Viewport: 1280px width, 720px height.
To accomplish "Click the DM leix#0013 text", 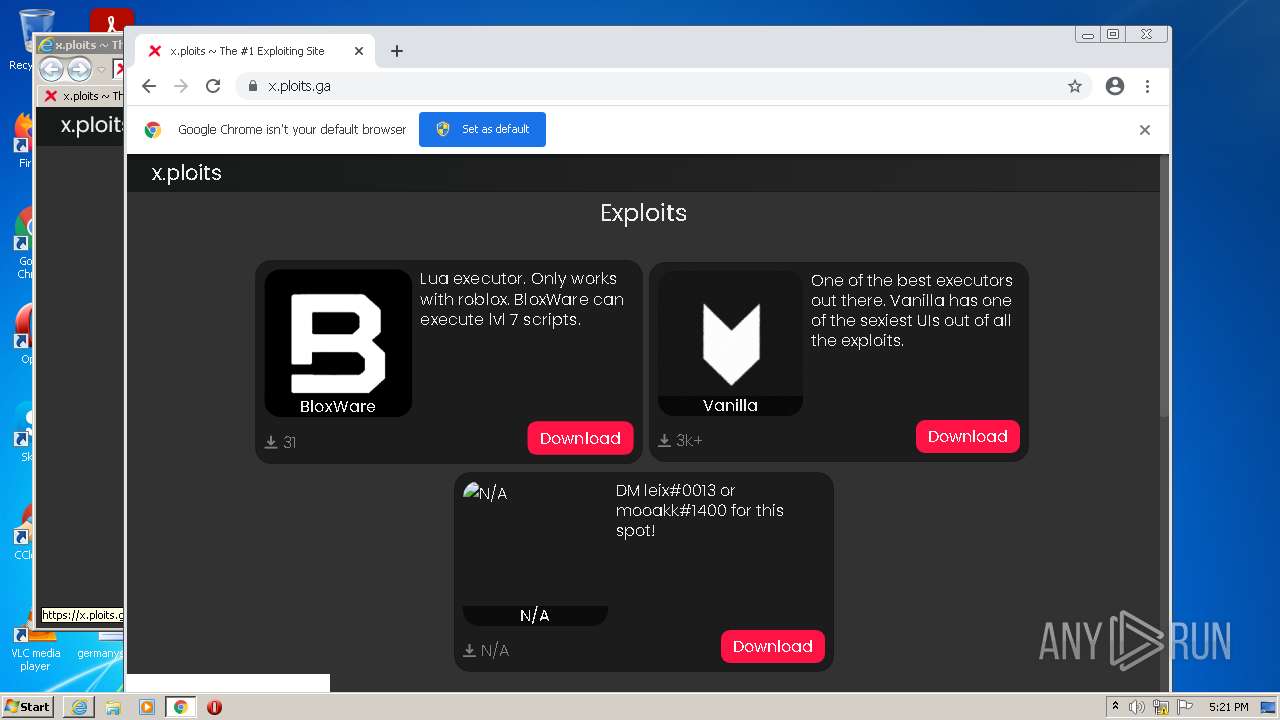I will click(699, 510).
